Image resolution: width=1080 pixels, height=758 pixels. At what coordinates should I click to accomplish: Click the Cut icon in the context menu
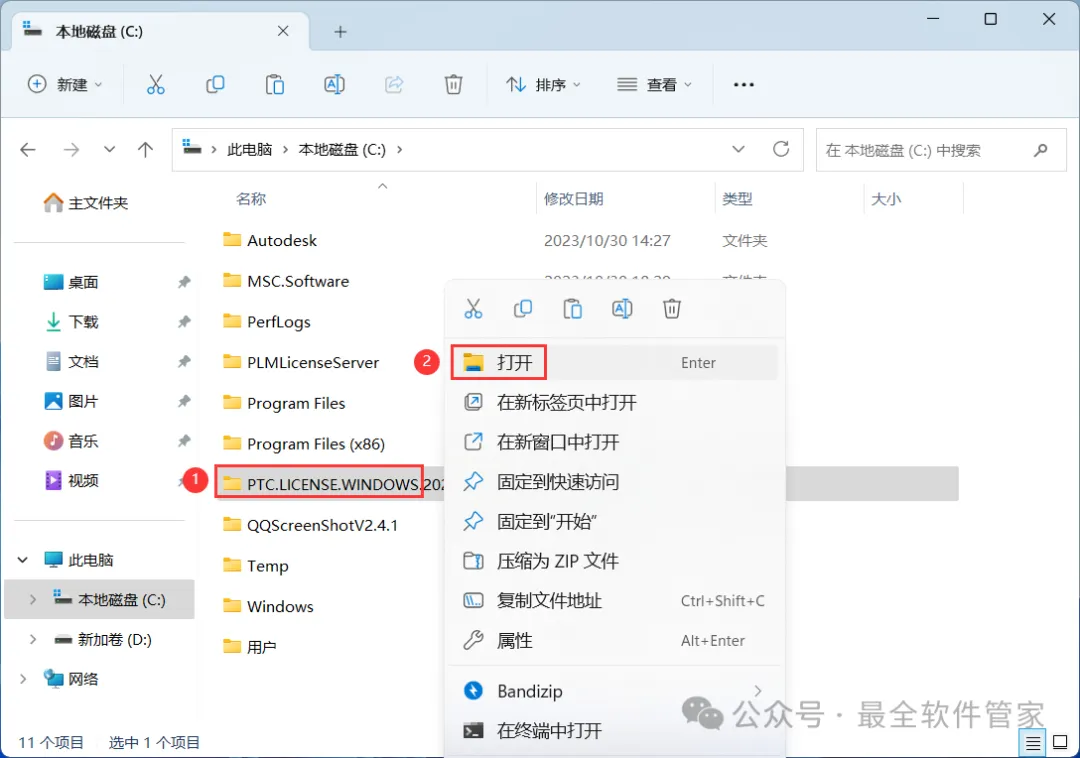coord(473,308)
